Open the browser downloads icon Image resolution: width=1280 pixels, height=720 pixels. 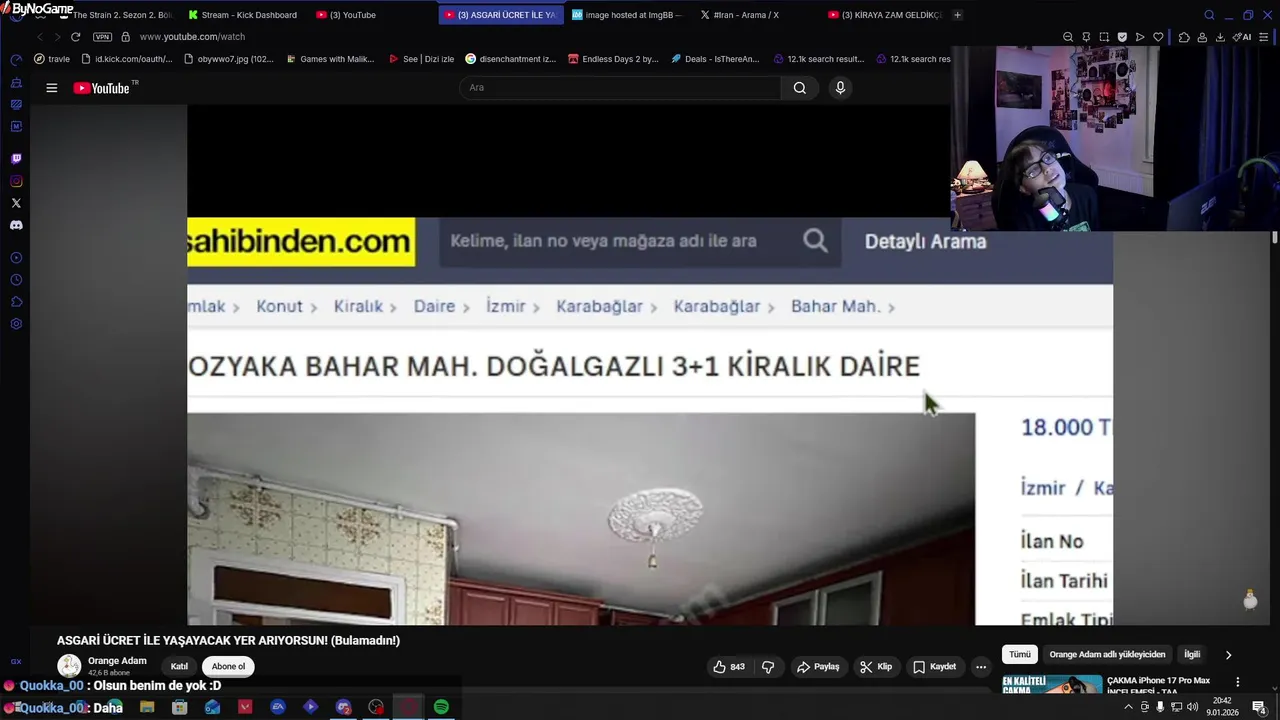pyautogui.click(x=1220, y=37)
